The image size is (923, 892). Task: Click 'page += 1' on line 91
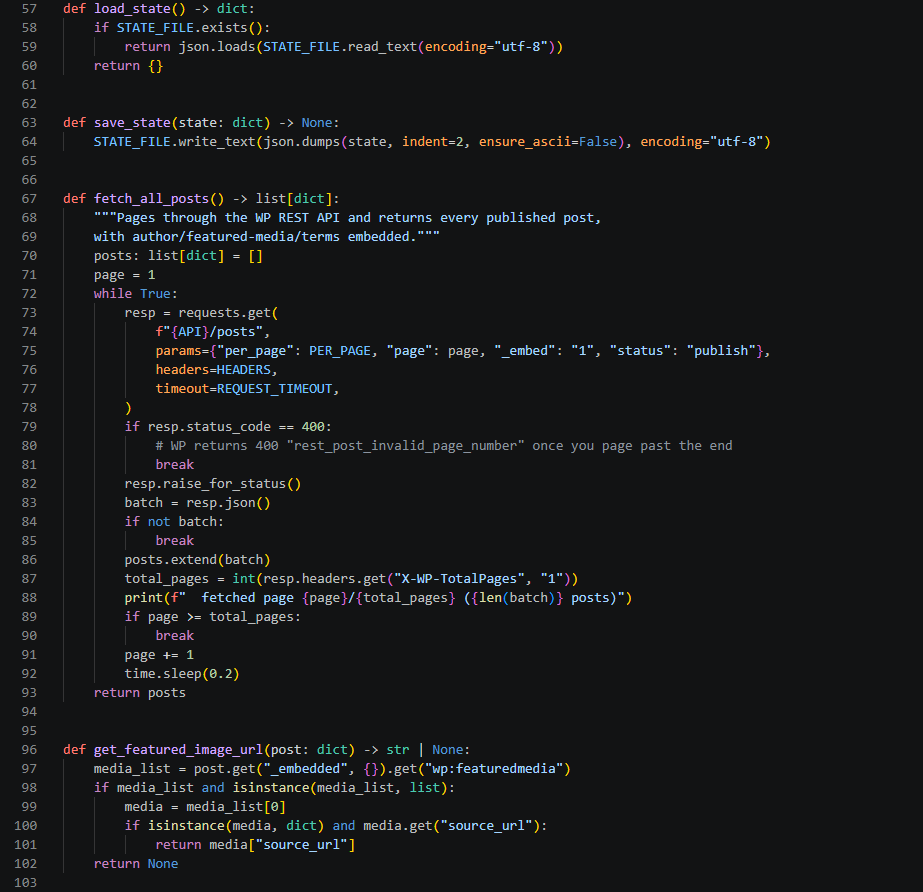point(159,655)
